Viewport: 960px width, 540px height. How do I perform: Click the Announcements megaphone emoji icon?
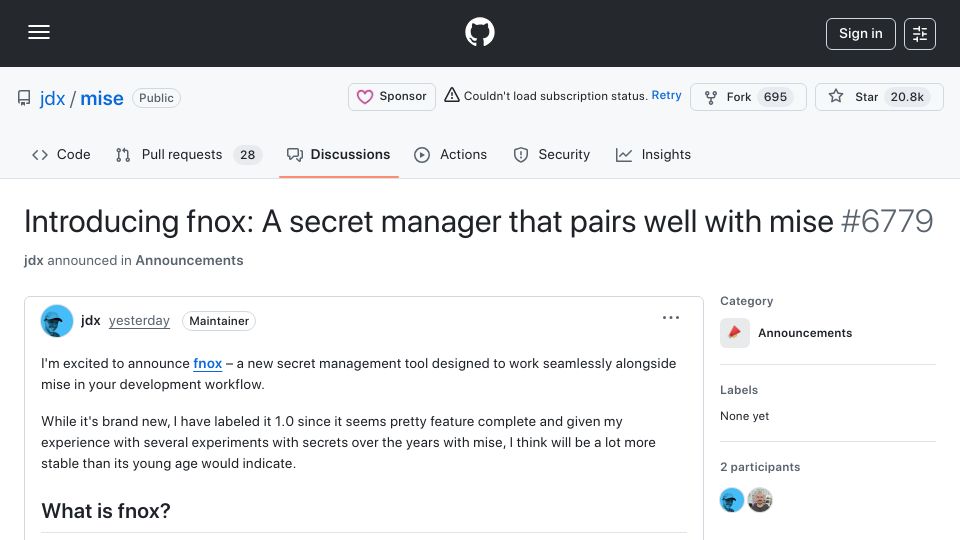pyautogui.click(x=735, y=333)
